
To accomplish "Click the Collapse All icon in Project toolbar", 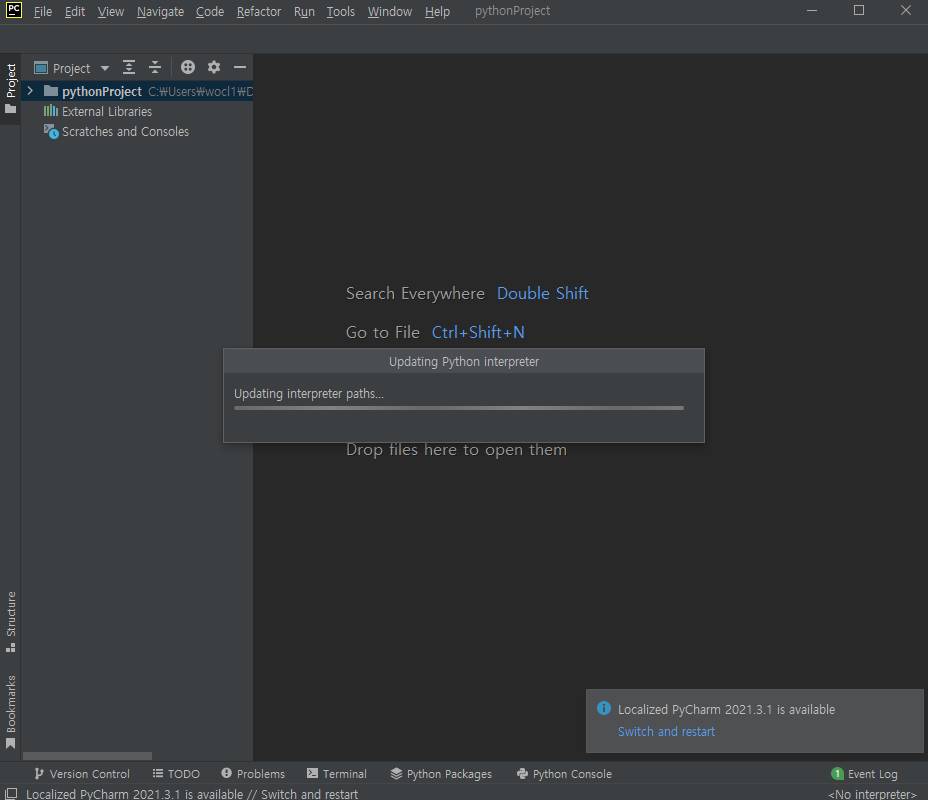I will pyautogui.click(x=155, y=67).
